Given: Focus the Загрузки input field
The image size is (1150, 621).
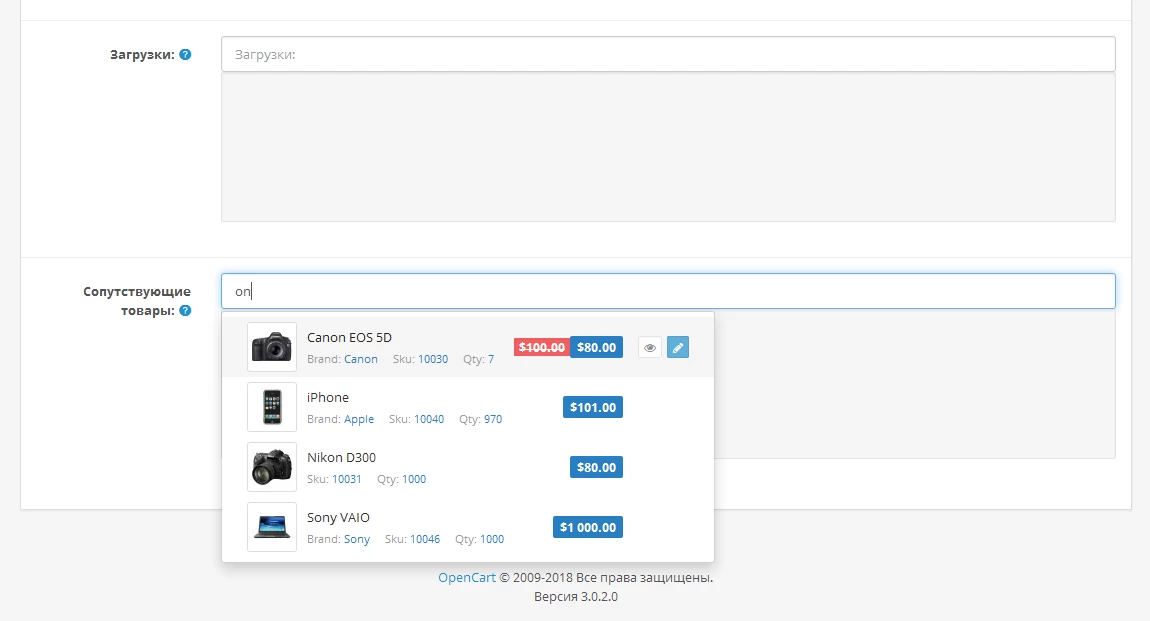Looking at the screenshot, I should click(668, 54).
